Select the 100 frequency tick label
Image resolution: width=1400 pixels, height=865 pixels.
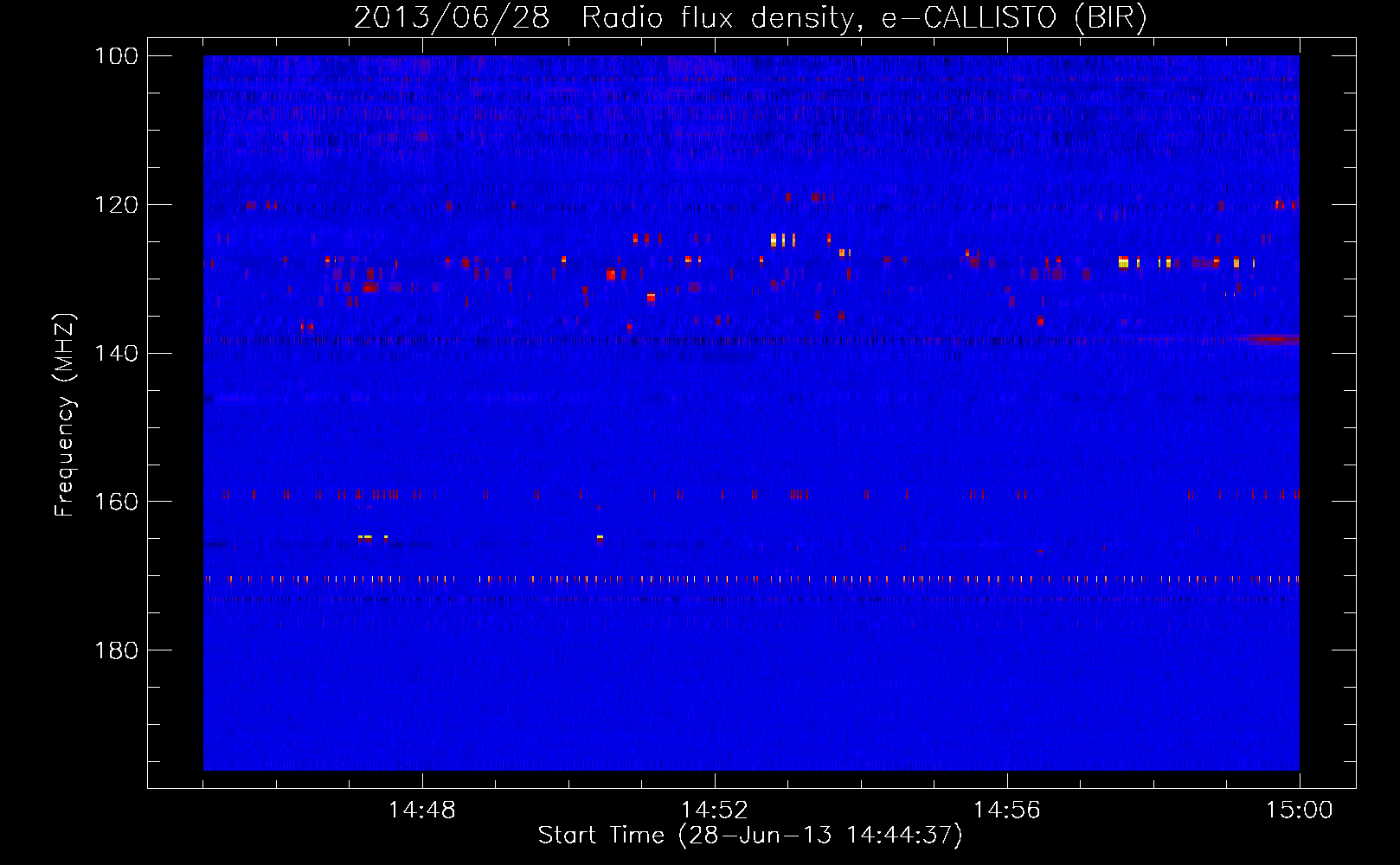point(117,56)
